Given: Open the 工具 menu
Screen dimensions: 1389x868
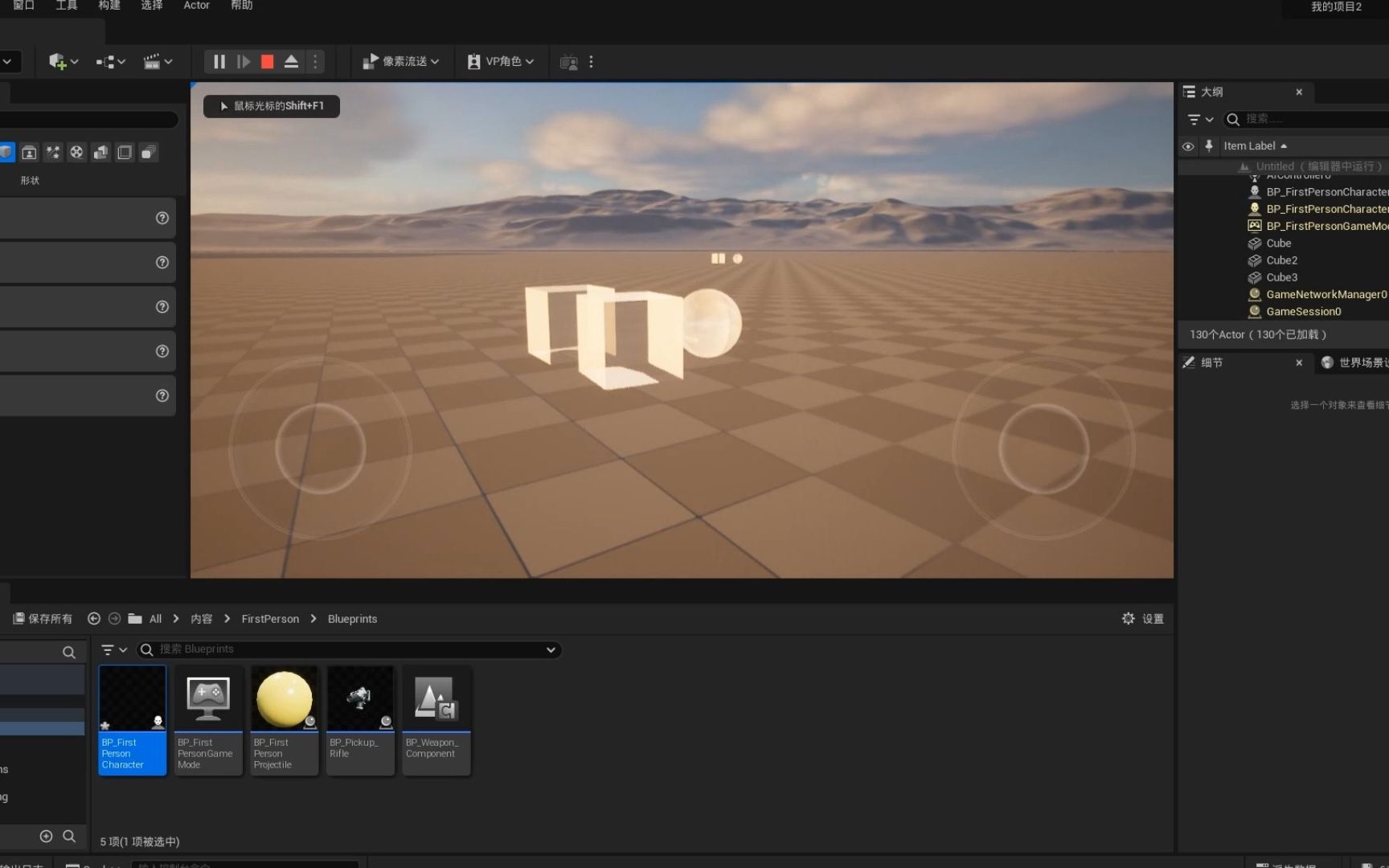Looking at the screenshot, I should [x=66, y=5].
